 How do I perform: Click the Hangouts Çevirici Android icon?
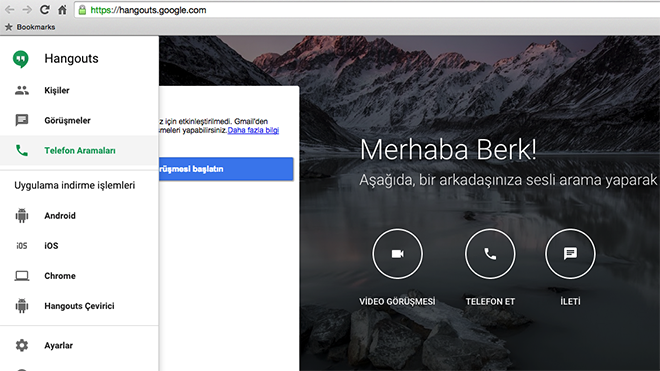point(22,306)
